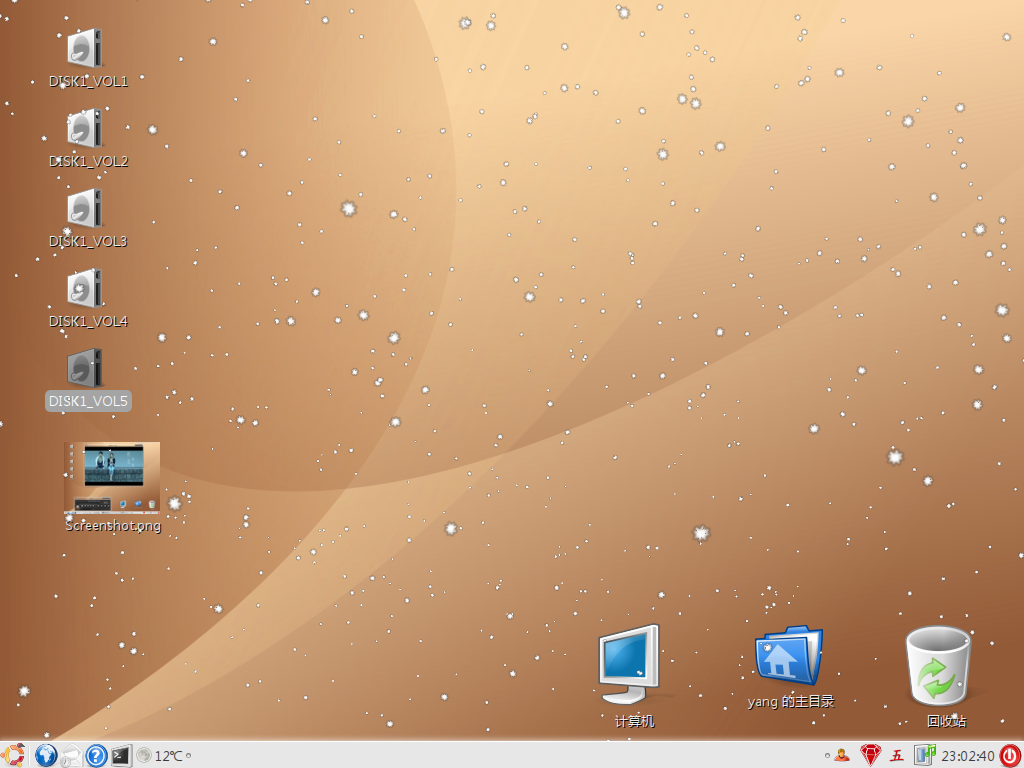1024x768 pixels.
Task: Click the DISK1_VOL3 label text
Action: [x=88, y=241]
